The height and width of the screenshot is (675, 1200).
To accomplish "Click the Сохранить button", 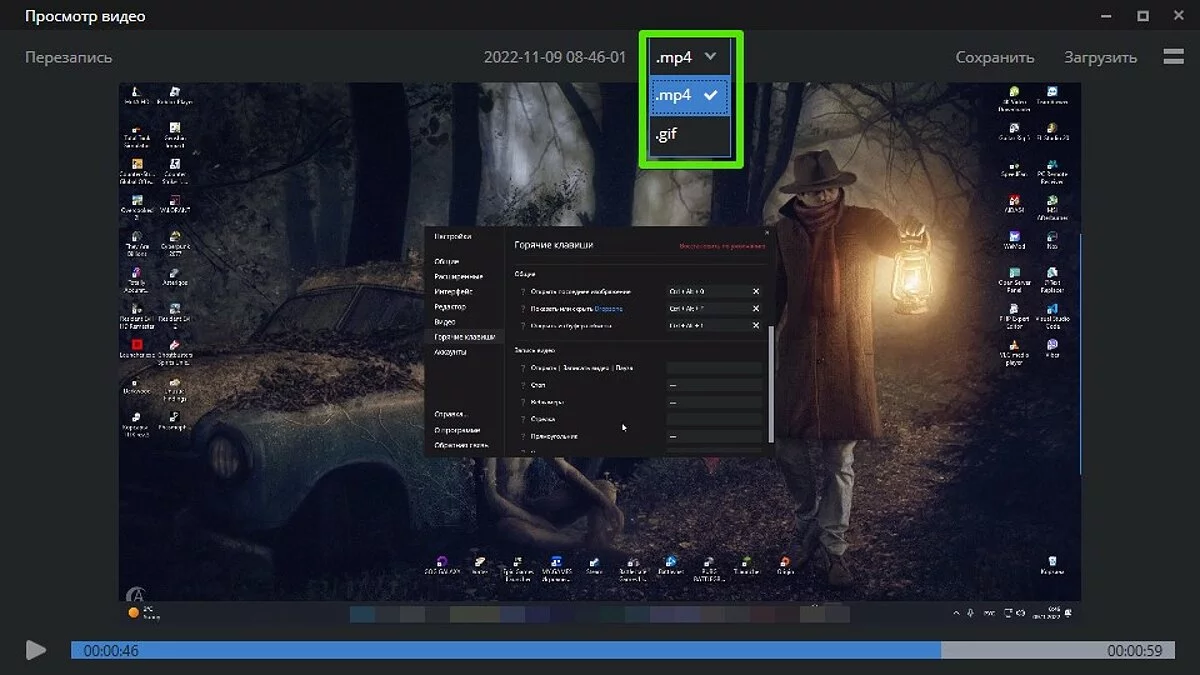I will coord(994,58).
